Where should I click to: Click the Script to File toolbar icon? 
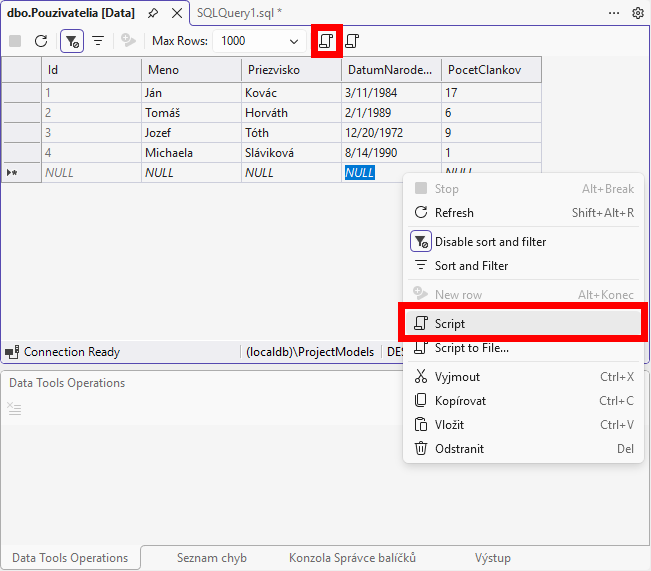[x=352, y=41]
